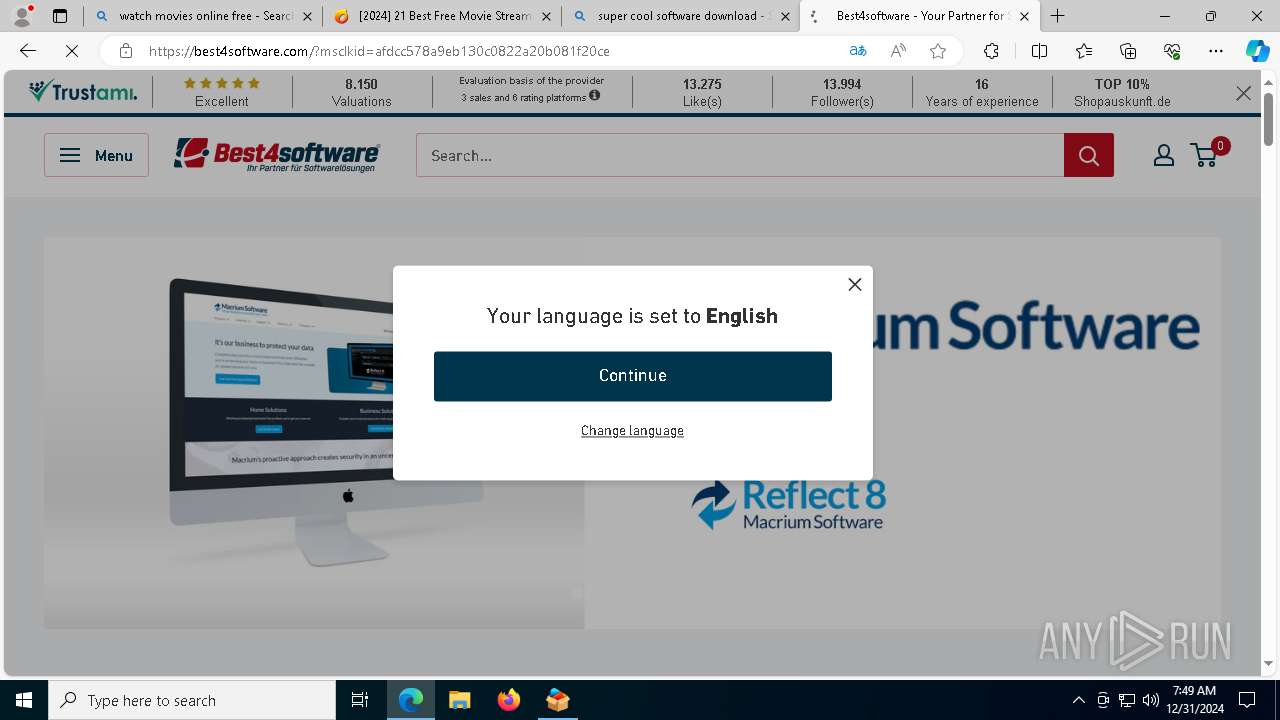Click the Best4software logo
The width and height of the screenshot is (1280, 720).
[277, 155]
